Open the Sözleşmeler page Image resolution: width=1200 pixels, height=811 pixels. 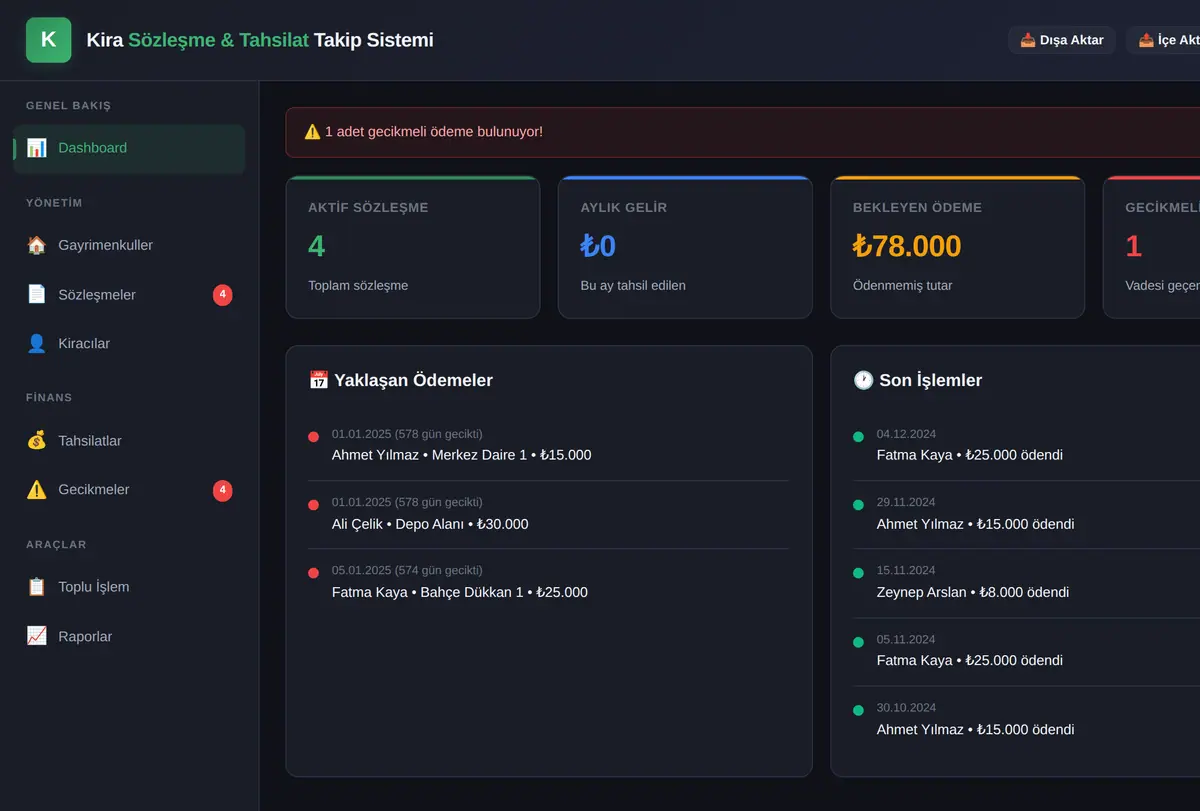pos(129,294)
